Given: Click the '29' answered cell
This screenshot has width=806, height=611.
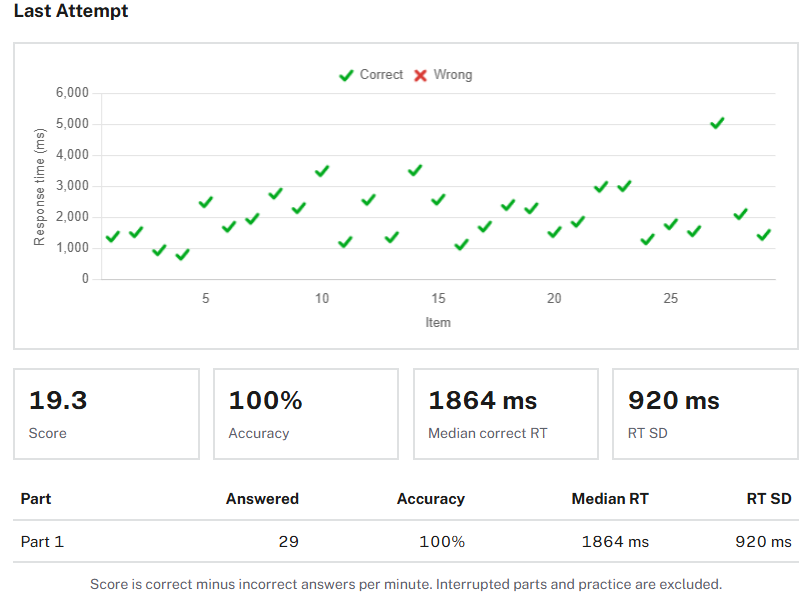Looking at the screenshot, I should [x=288, y=542].
